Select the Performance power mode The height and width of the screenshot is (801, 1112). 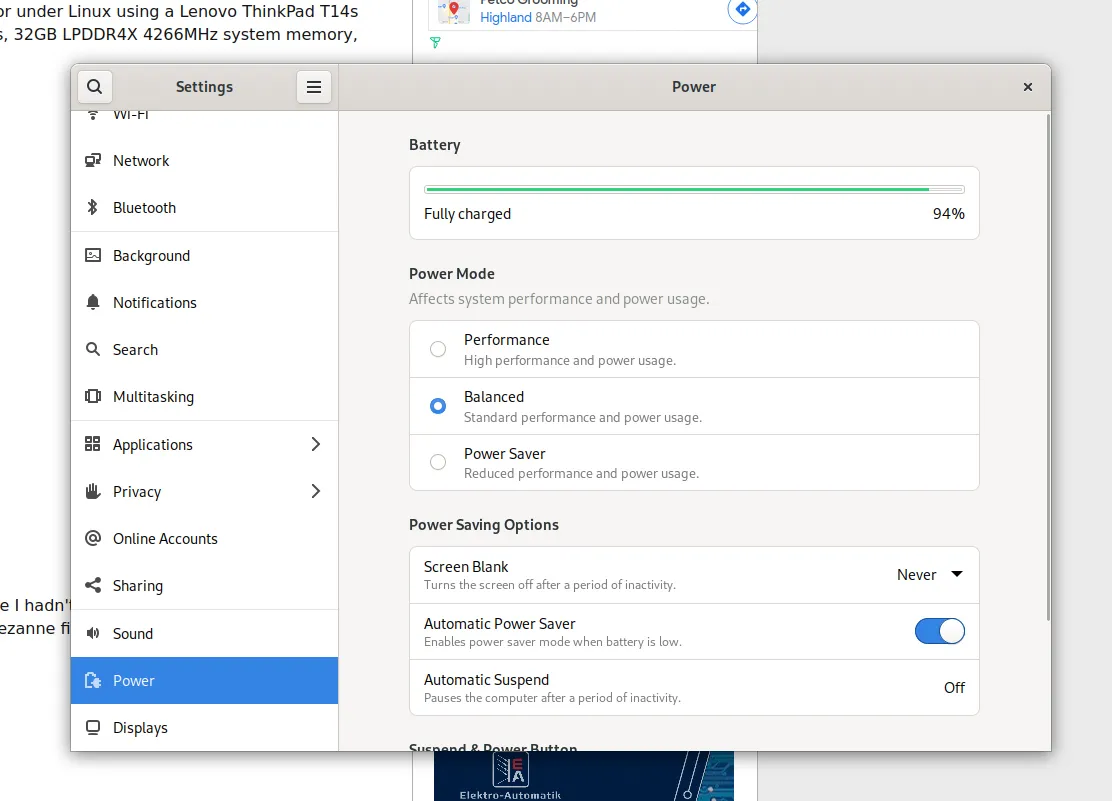[x=438, y=349]
